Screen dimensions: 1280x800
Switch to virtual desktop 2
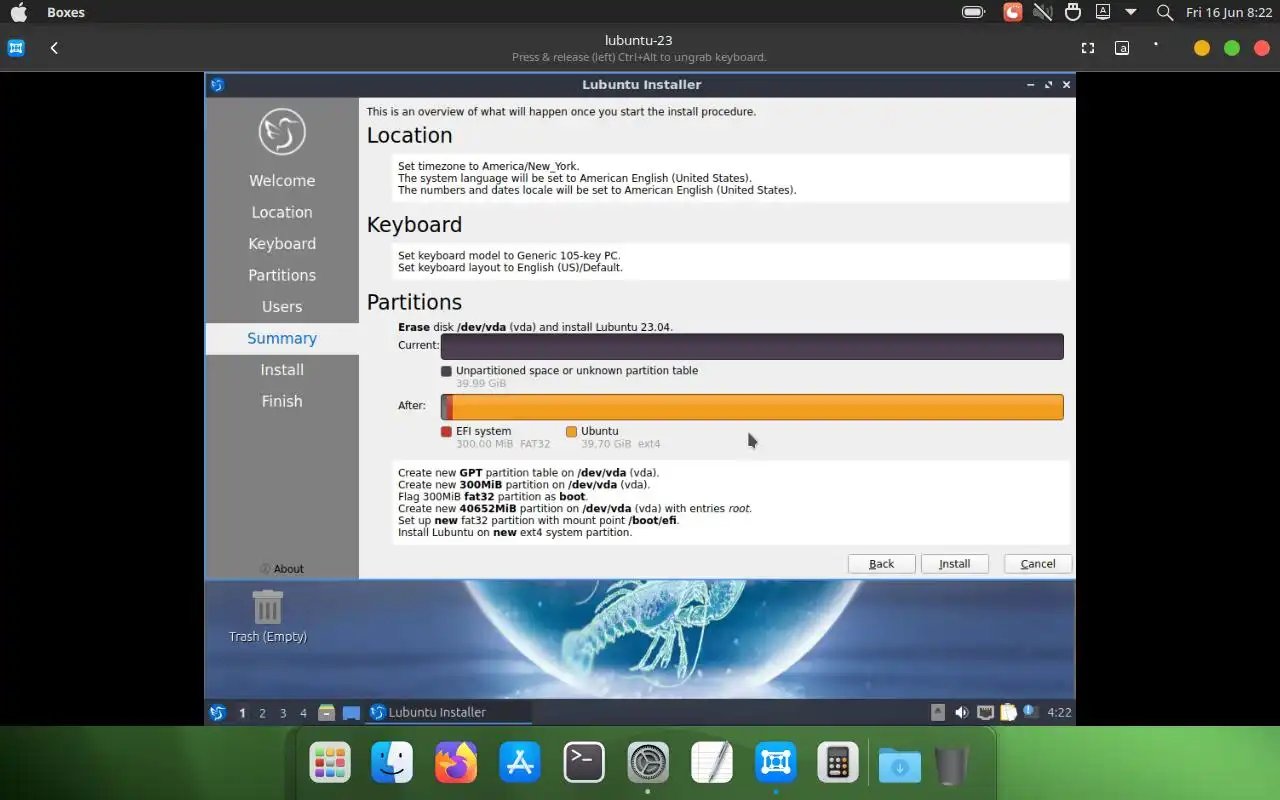click(x=262, y=713)
